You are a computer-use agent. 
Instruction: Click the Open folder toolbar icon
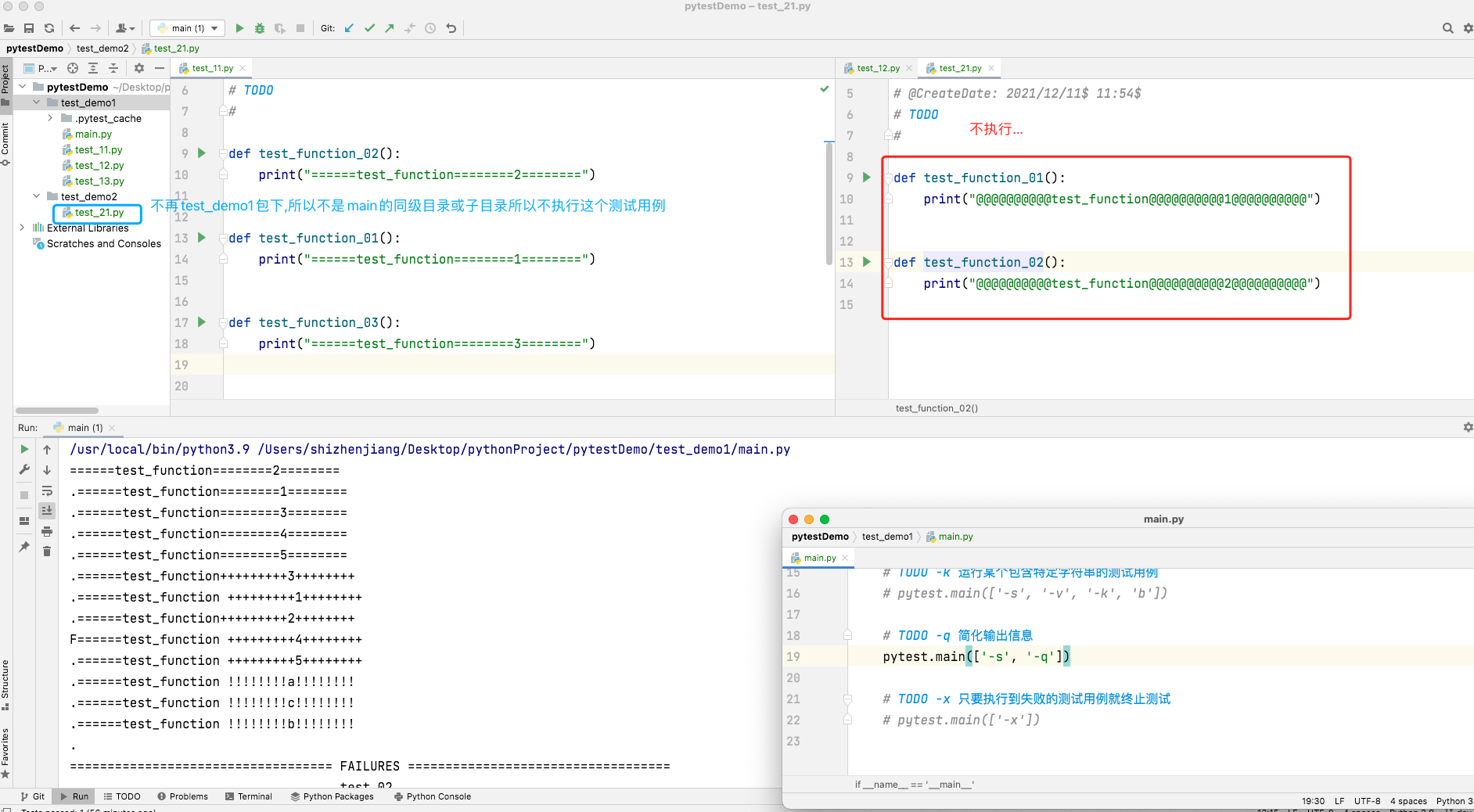[9, 28]
